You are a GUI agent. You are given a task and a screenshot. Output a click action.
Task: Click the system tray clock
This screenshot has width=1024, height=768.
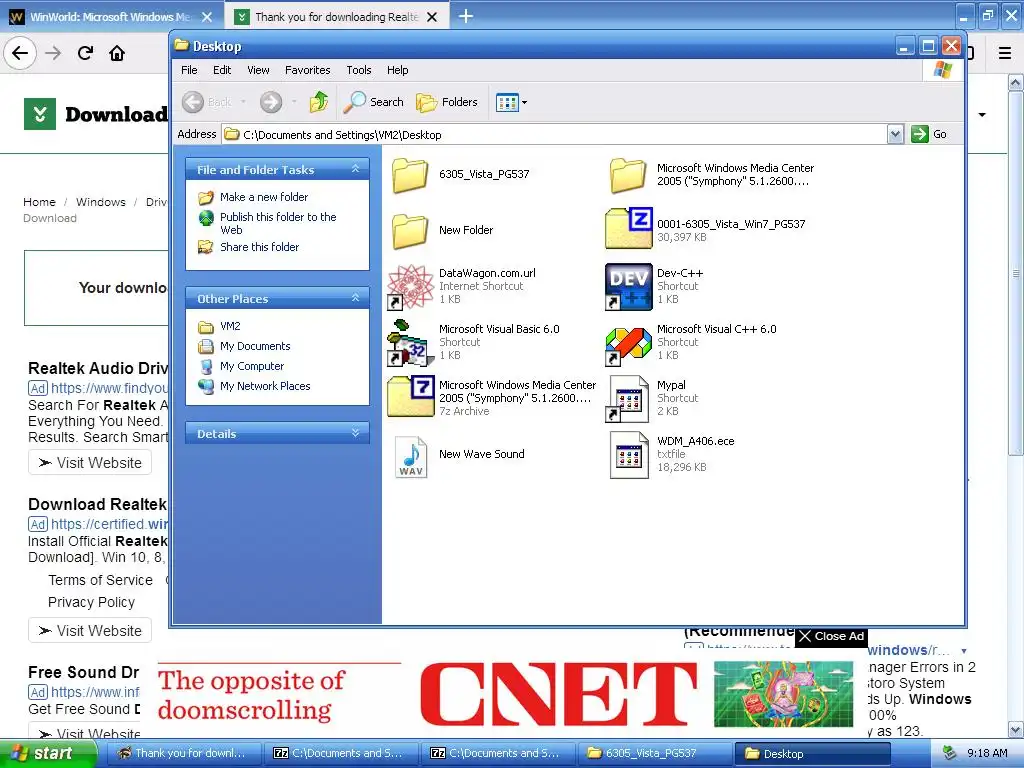tap(987, 753)
